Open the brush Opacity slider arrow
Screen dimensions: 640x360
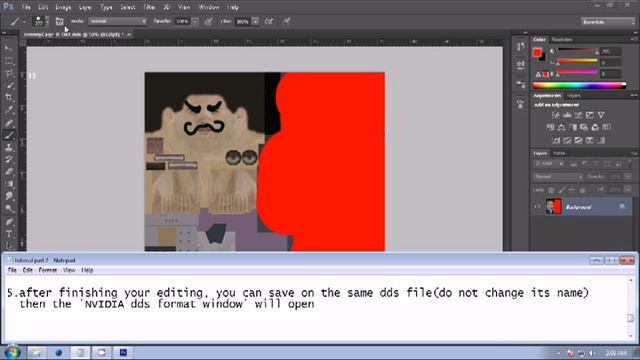pyautogui.click(x=195, y=21)
